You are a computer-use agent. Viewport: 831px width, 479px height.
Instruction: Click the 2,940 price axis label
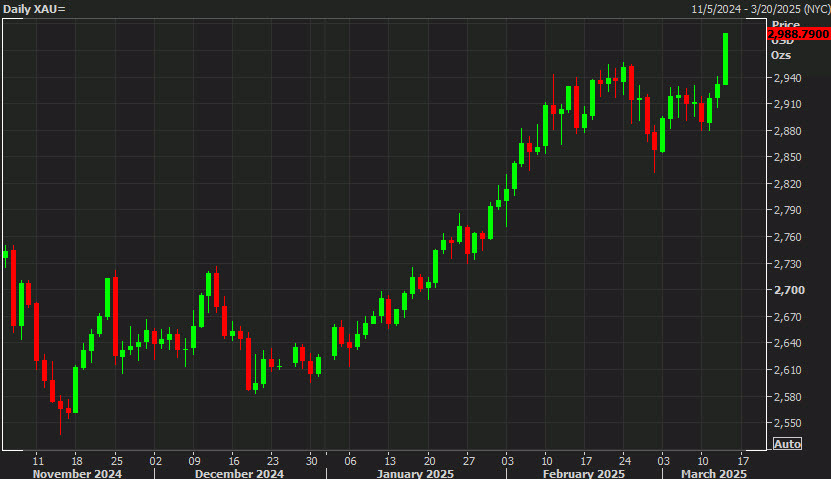[x=788, y=78]
